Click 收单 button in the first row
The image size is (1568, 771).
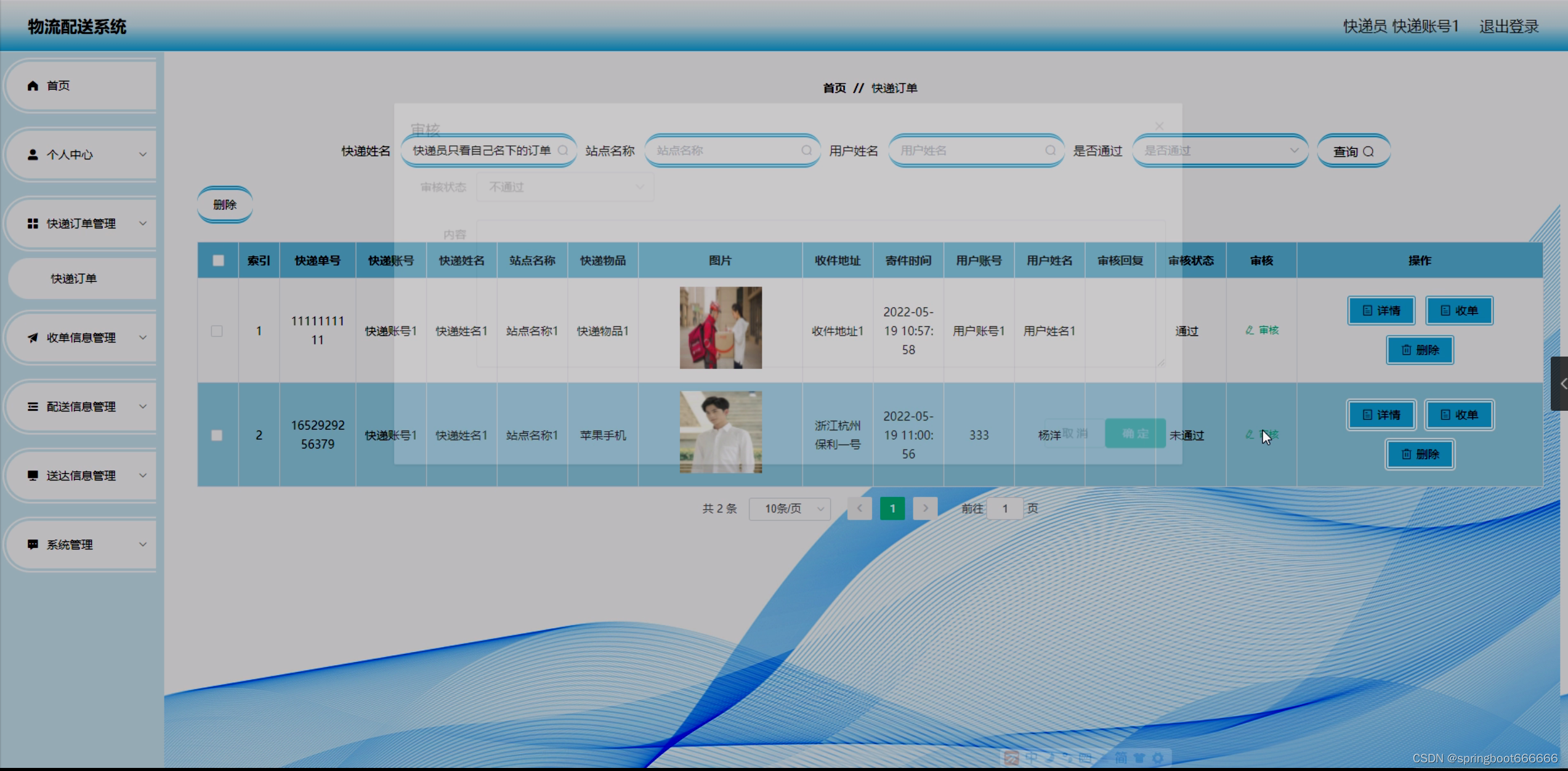1459,310
